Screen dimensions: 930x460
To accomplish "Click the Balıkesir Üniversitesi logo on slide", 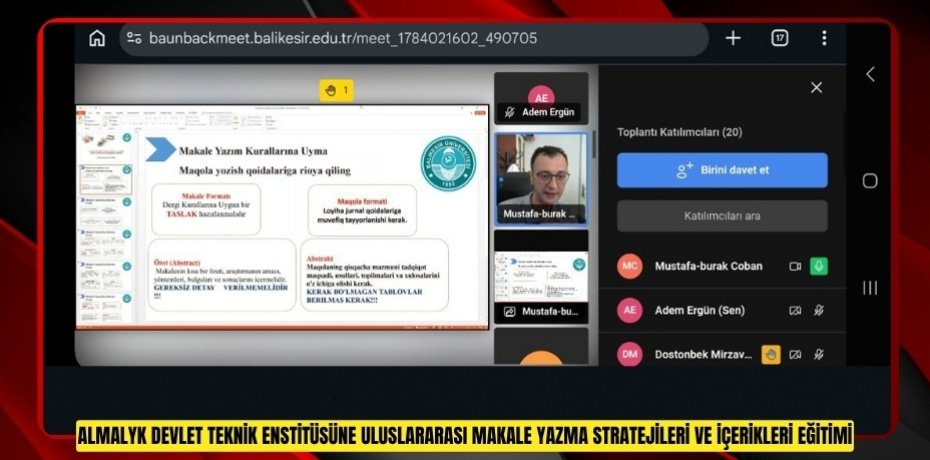I will pyautogui.click(x=448, y=164).
